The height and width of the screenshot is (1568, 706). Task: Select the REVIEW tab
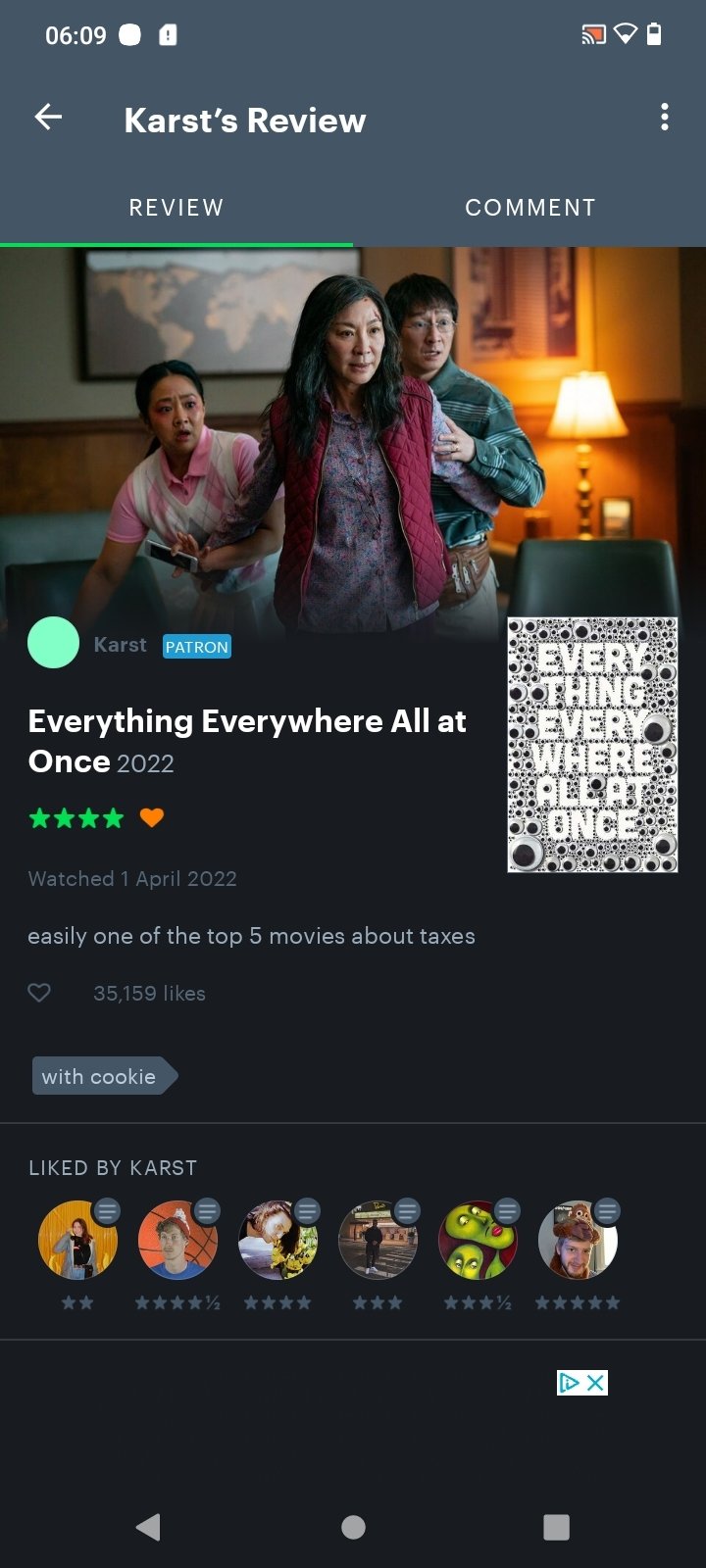click(x=176, y=208)
